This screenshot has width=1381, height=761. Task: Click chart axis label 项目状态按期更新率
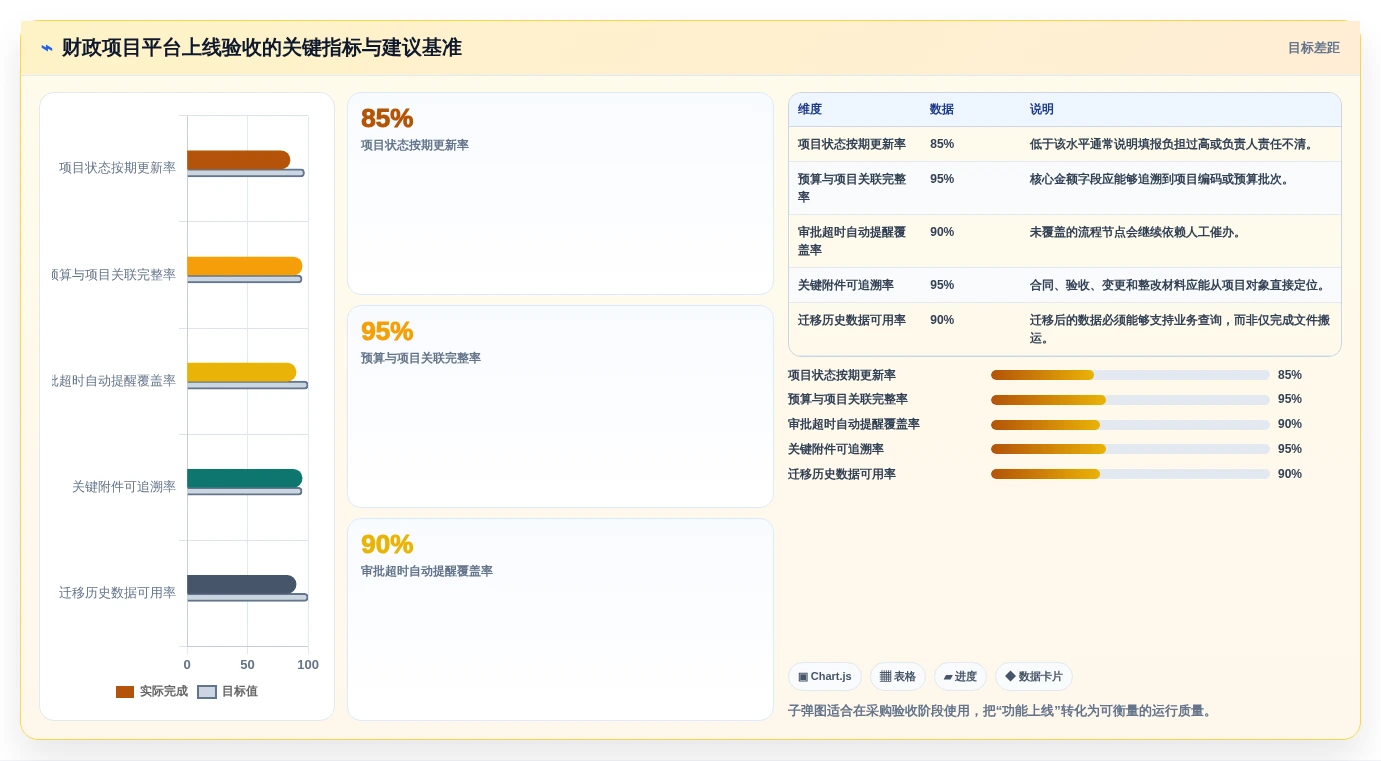click(117, 168)
